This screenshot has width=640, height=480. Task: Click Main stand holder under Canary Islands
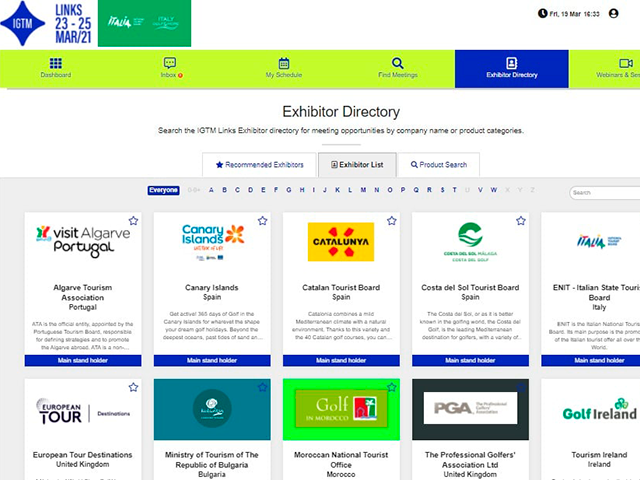(212, 360)
